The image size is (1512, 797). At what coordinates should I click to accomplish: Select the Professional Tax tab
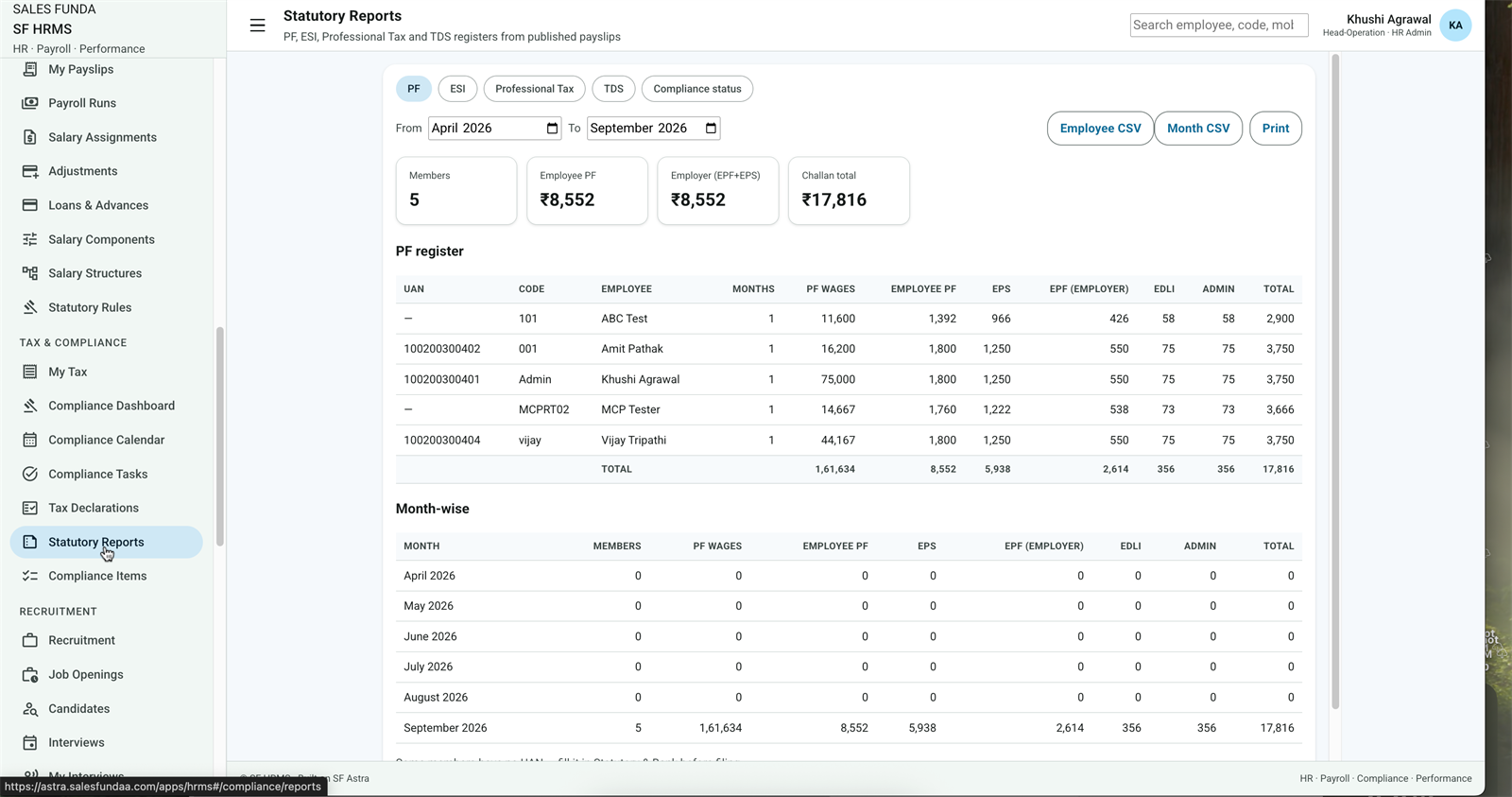coord(534,89)
